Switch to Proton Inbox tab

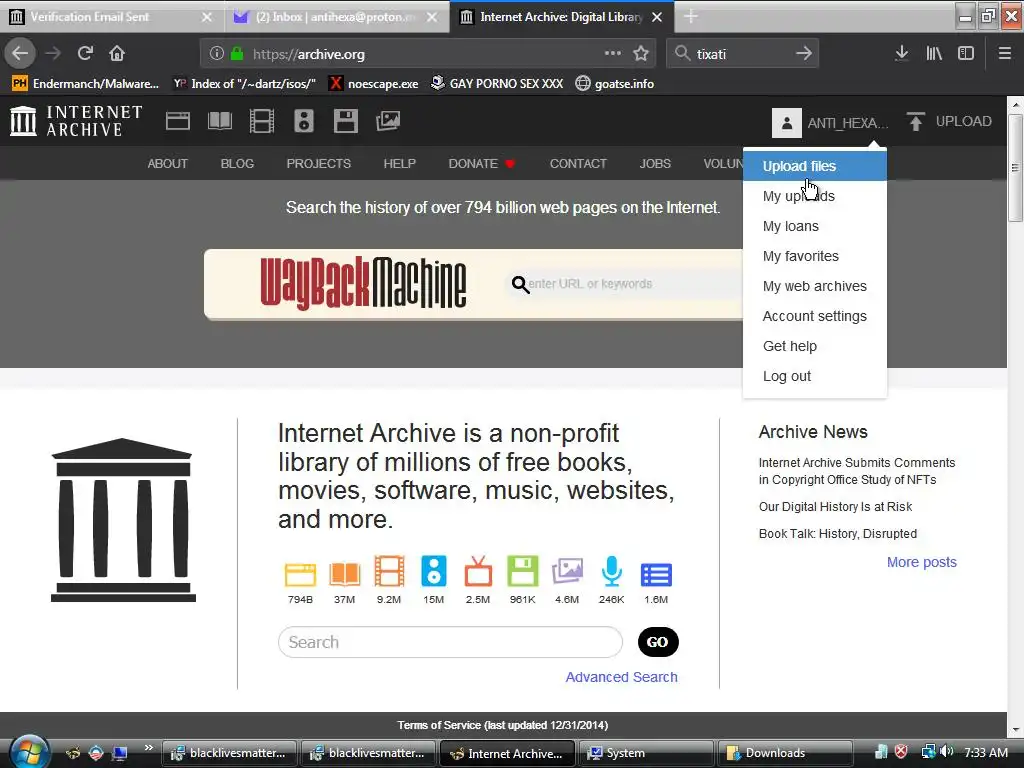pyautogui.click(x=336, y=17)
